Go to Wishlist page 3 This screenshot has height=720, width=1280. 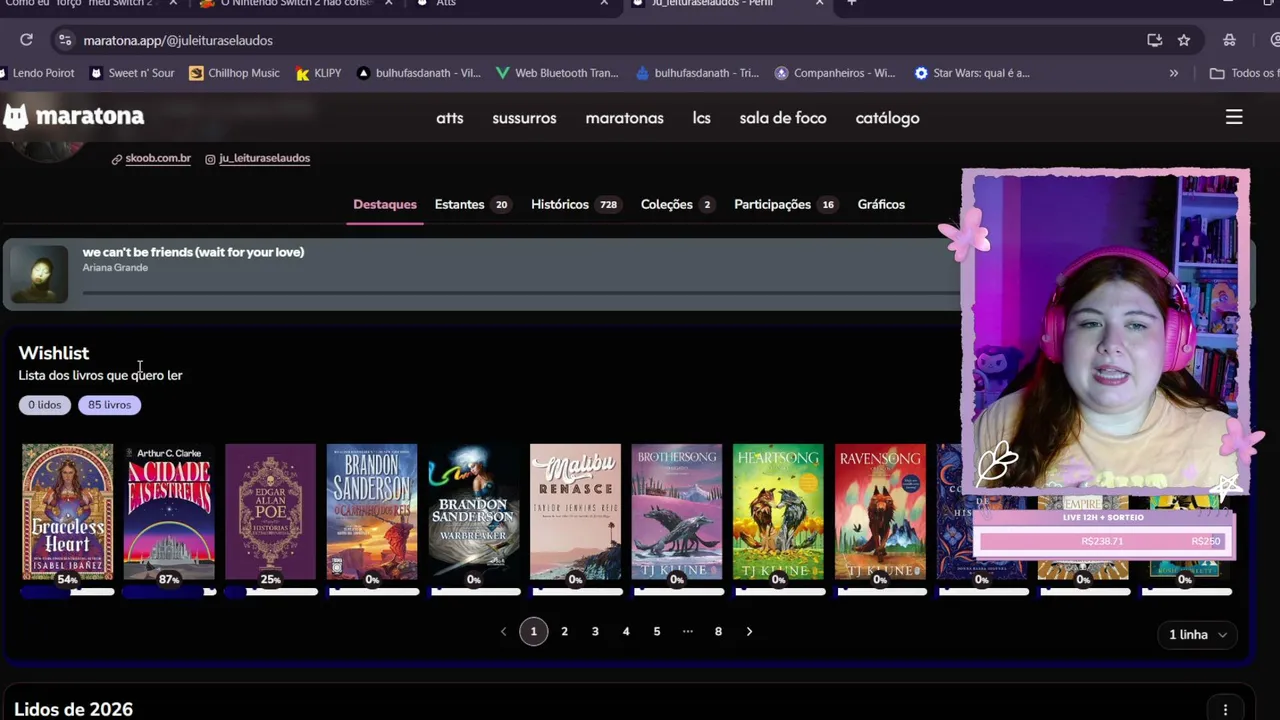point(595,632)
